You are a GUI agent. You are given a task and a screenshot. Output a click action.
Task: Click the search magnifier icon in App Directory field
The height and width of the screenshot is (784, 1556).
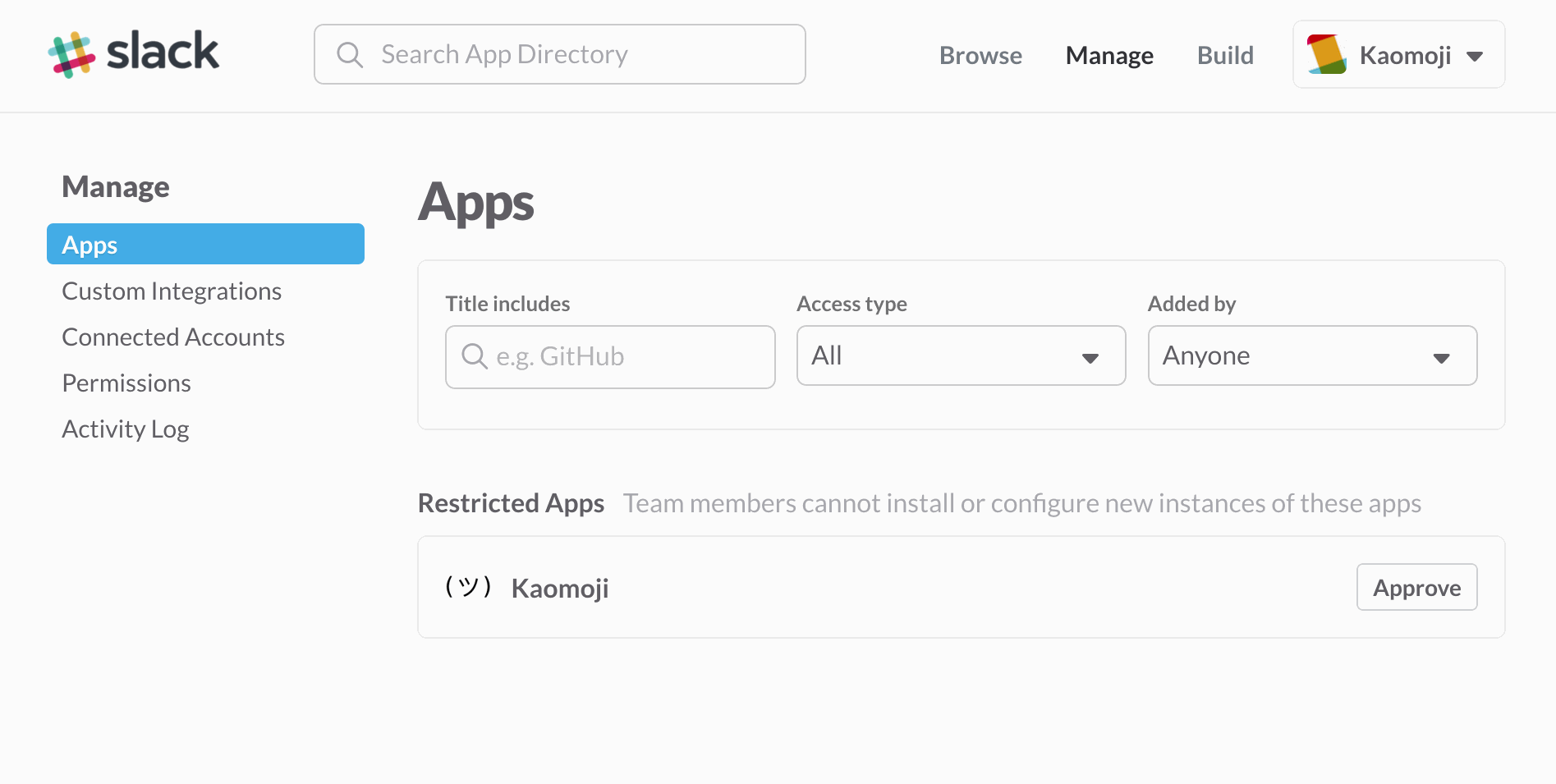(350, 55)
